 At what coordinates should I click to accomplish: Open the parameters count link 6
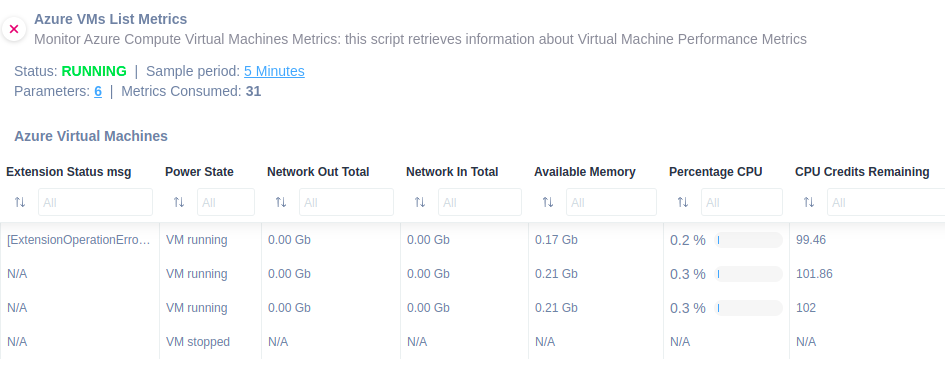point(98,92)
